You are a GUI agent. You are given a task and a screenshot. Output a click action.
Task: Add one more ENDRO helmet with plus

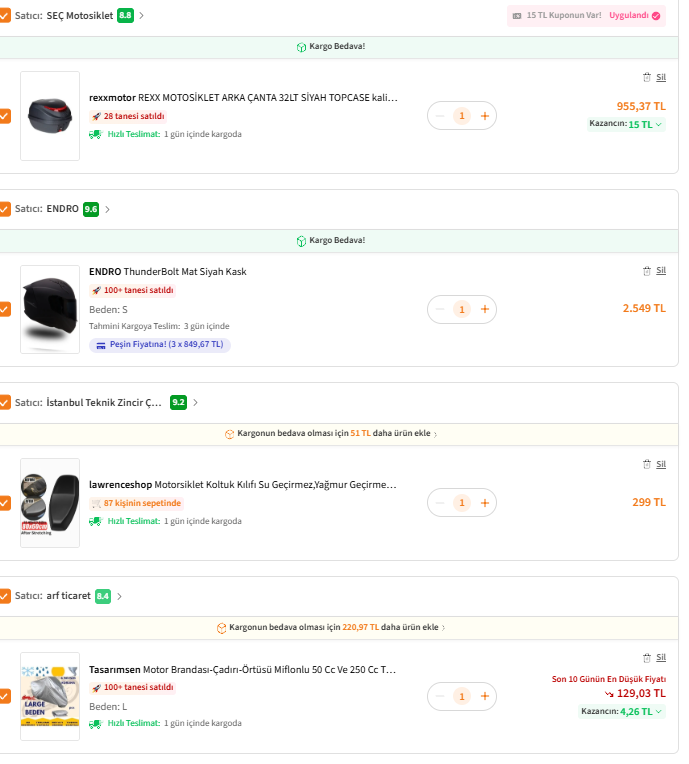[485, 309]
